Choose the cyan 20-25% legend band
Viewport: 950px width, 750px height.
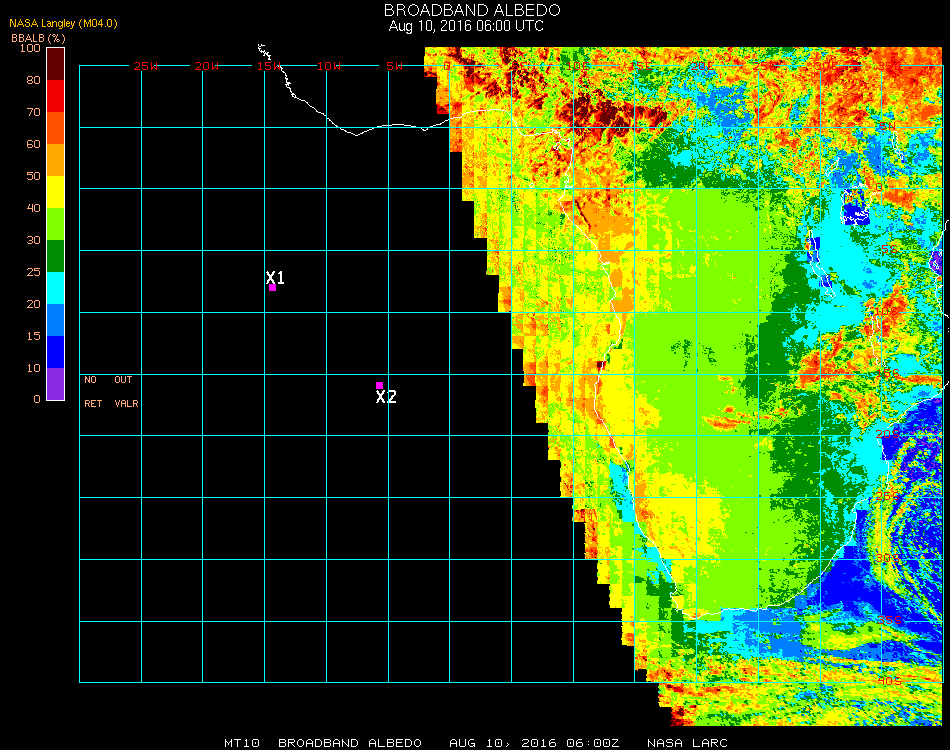click(x=55, y=287)
